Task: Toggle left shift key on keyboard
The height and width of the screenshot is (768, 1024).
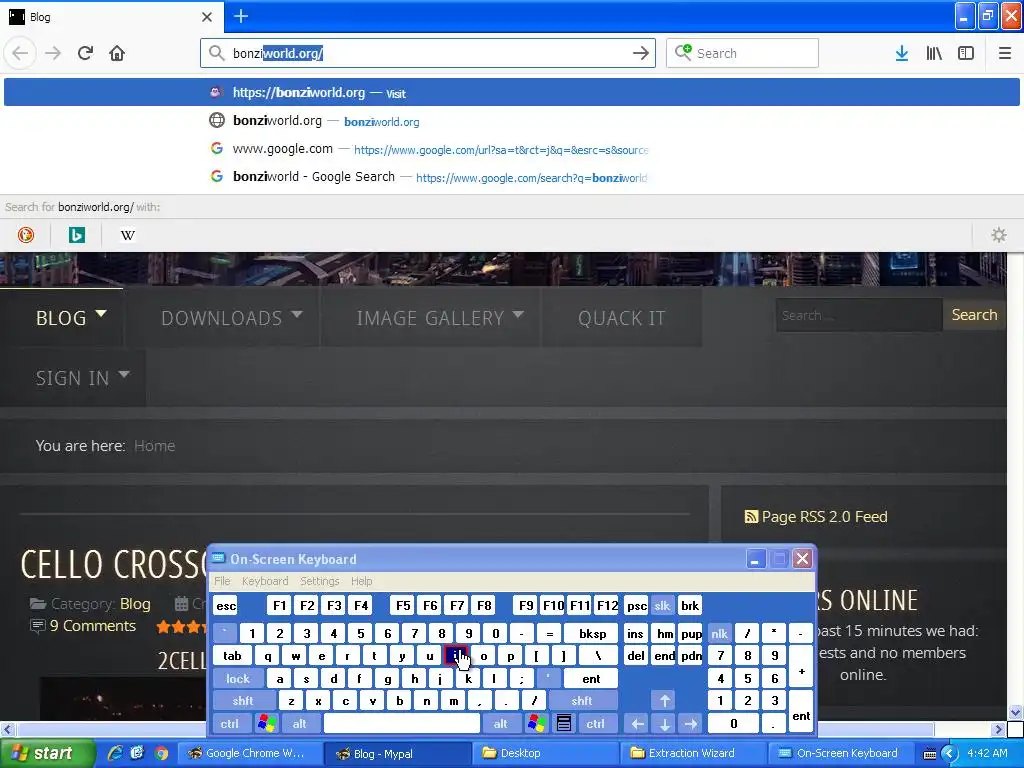Action: click(x=243, y=701)
